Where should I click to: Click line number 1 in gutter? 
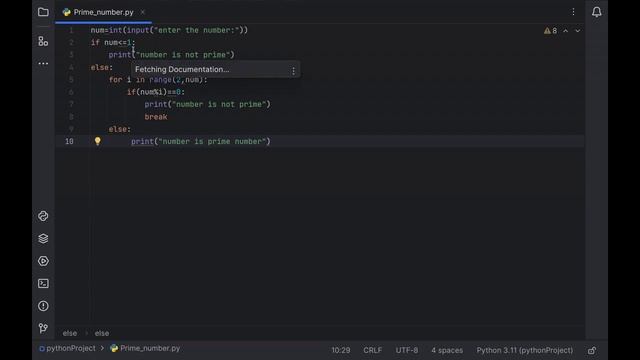click(71, 30)
